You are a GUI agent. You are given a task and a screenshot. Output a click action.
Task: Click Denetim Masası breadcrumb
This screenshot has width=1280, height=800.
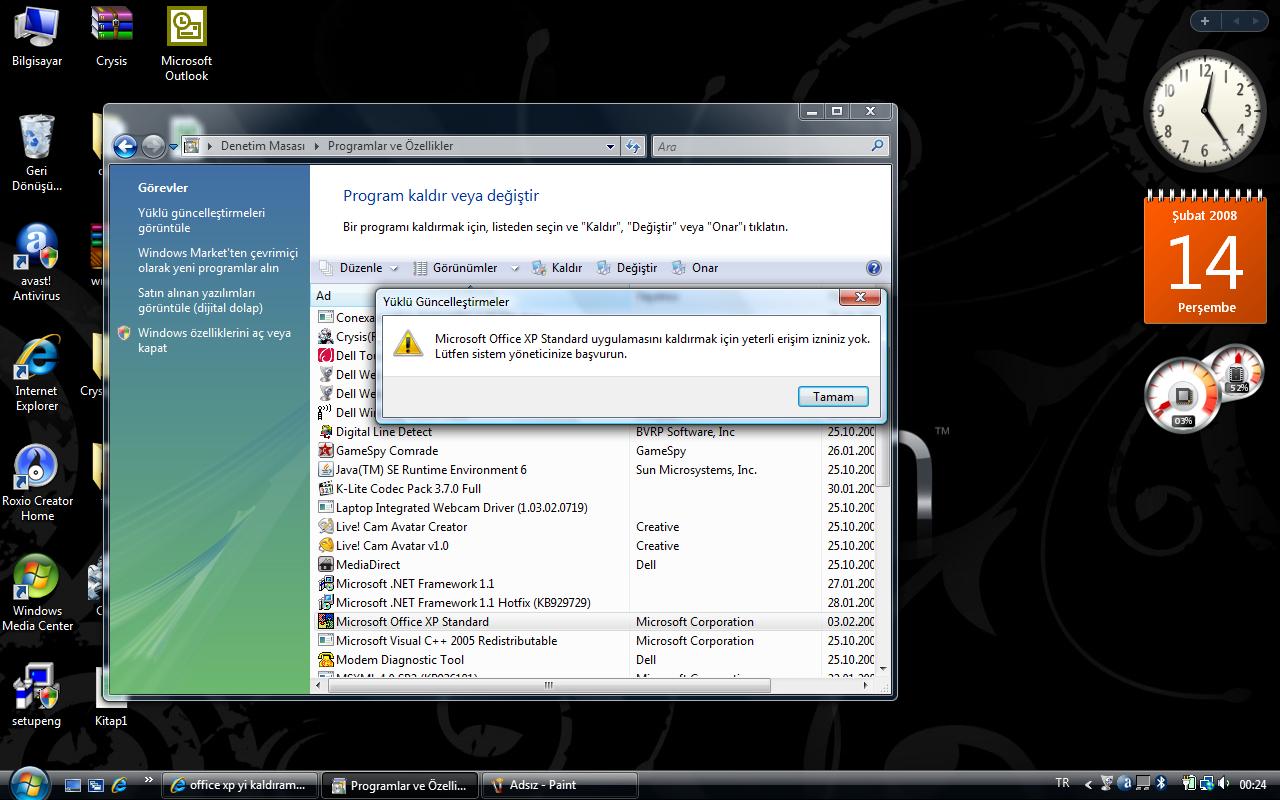point(262,146)
